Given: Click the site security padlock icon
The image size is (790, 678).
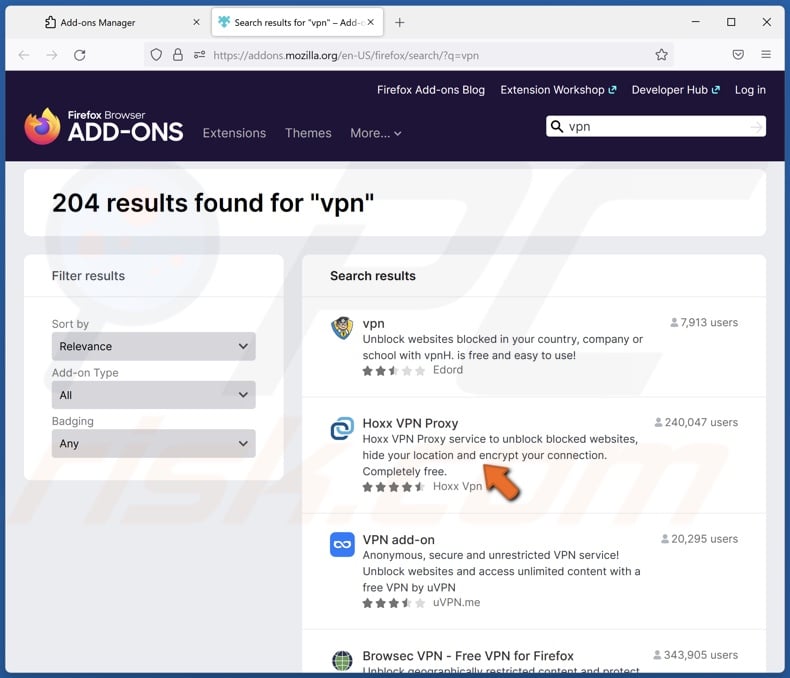Looking at the screenshot, I should (x=178, y=55).
